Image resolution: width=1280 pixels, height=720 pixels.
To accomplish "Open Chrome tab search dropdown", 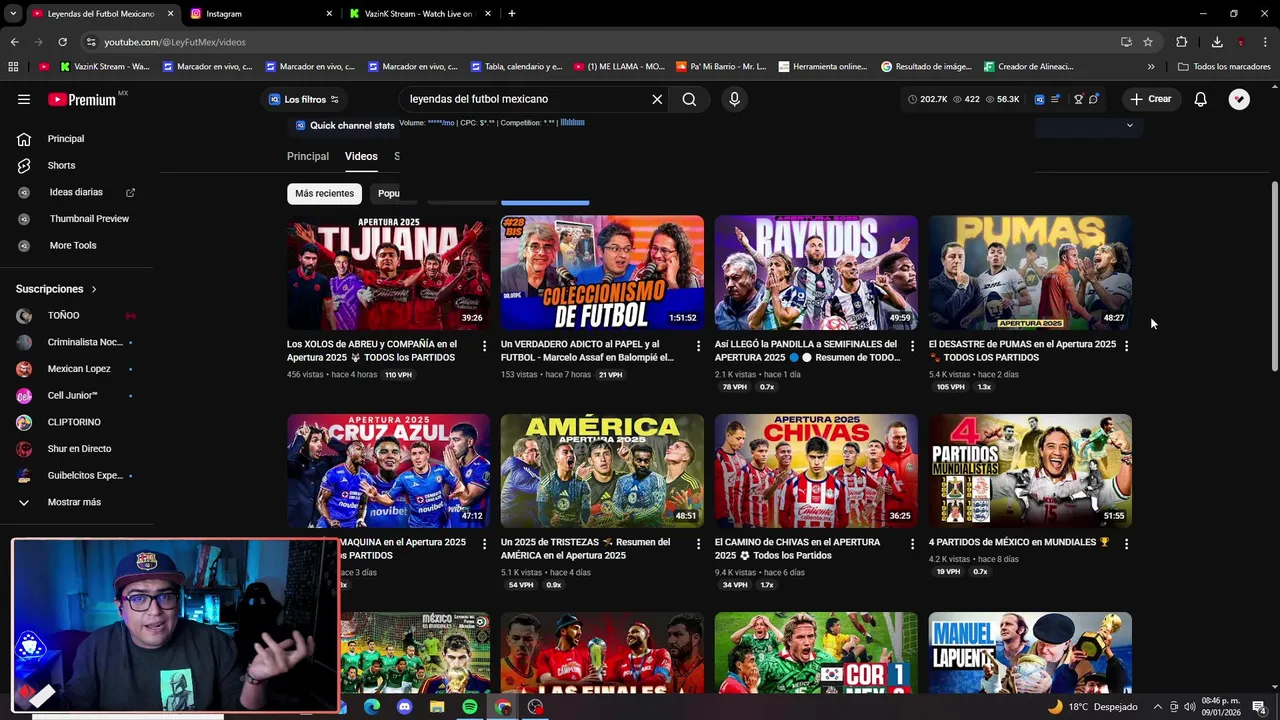I will [13, 14].
